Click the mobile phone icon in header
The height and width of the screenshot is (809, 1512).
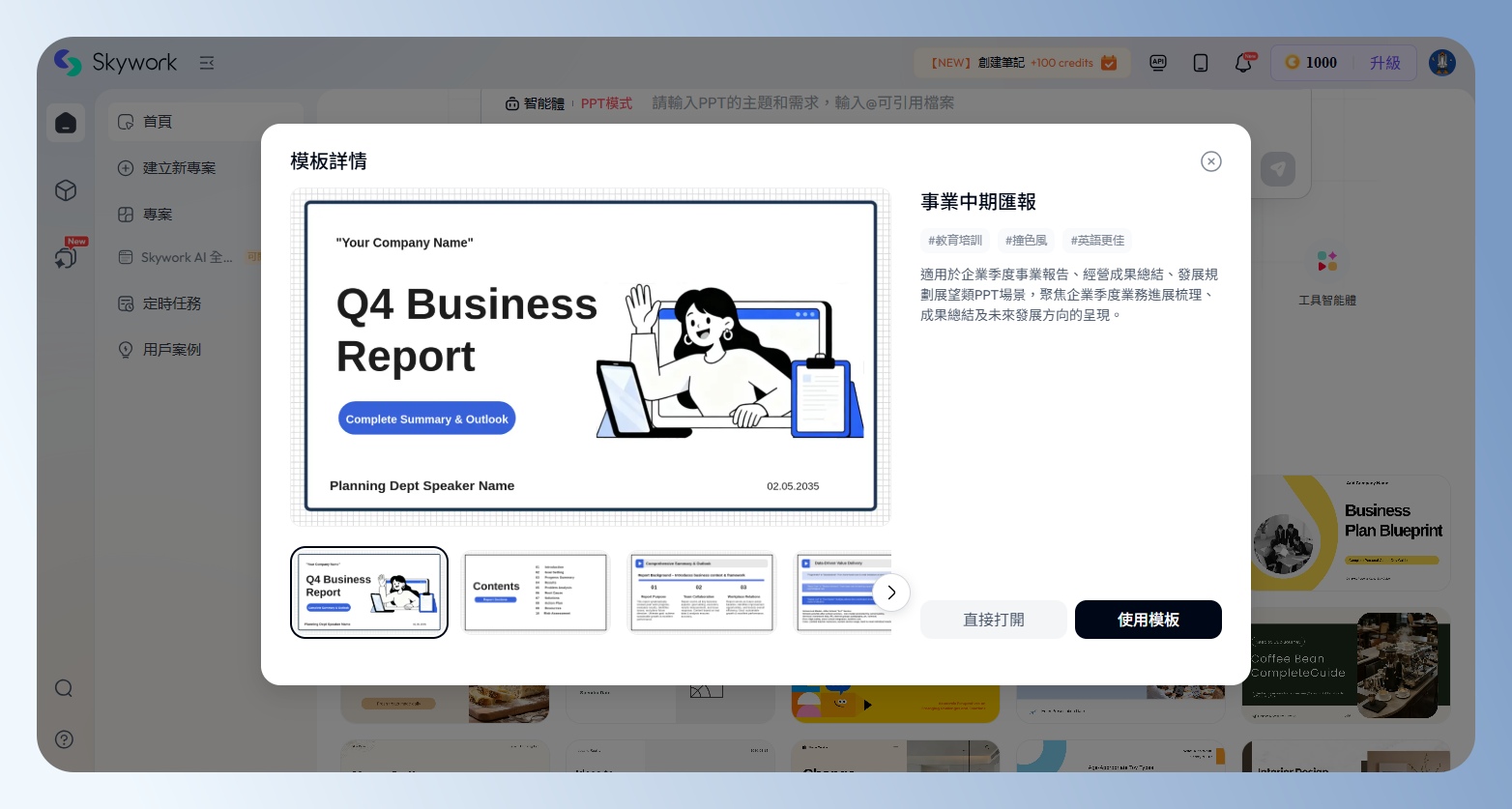tap(1200, 63)
